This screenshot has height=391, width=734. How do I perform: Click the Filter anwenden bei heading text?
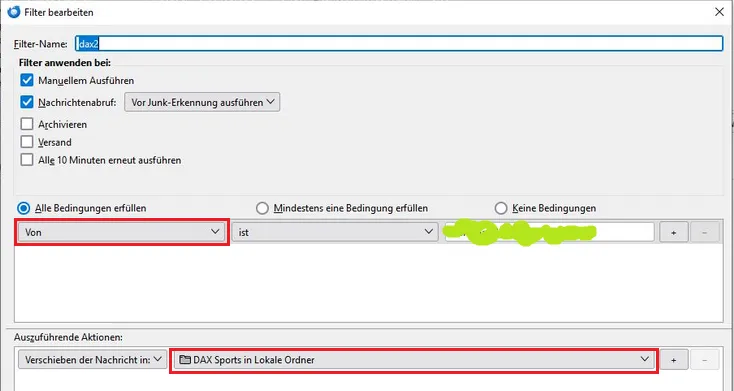click(x=65, y=62)
